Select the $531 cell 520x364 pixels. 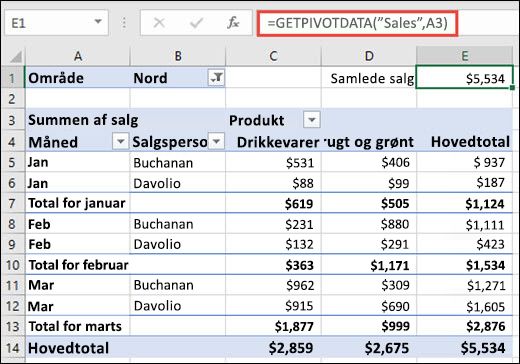[273, 163]
